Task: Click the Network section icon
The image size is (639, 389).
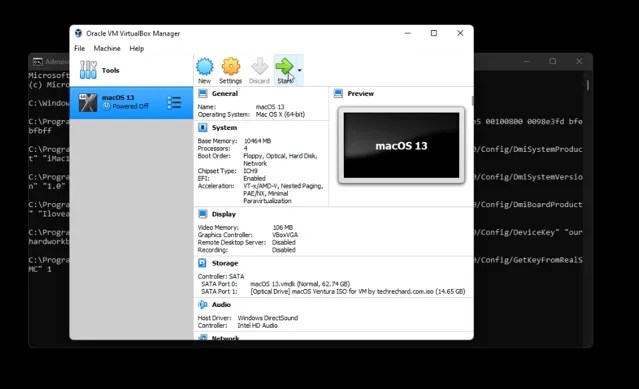Action: [203, 337]
